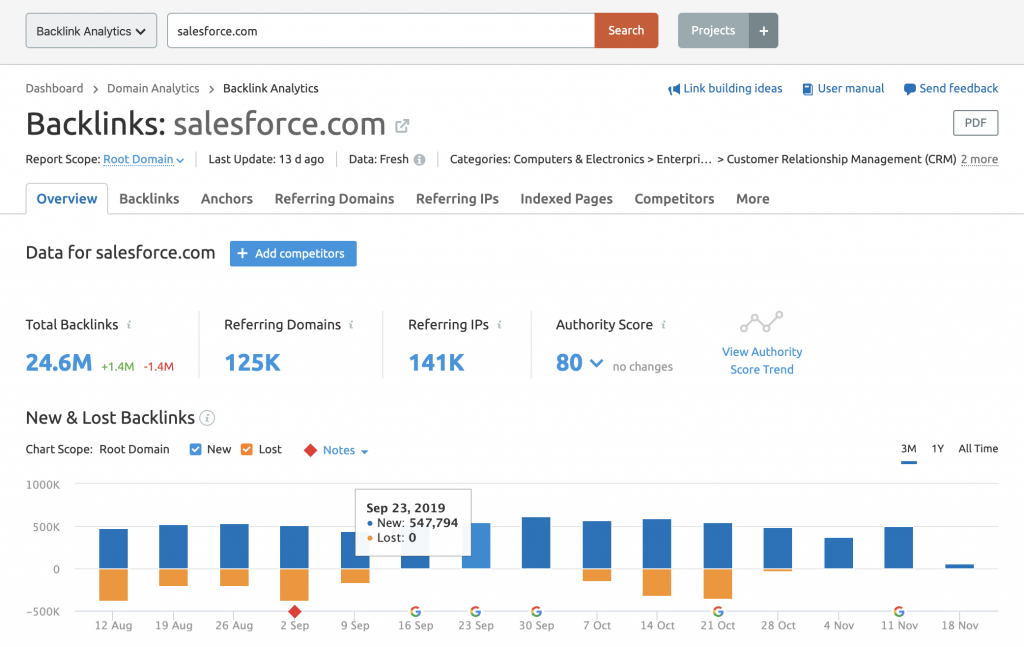The width and height of the screenshot is (1024, 647).
Task: Switch to the Referring Domains tab
Action: point(334,199)
